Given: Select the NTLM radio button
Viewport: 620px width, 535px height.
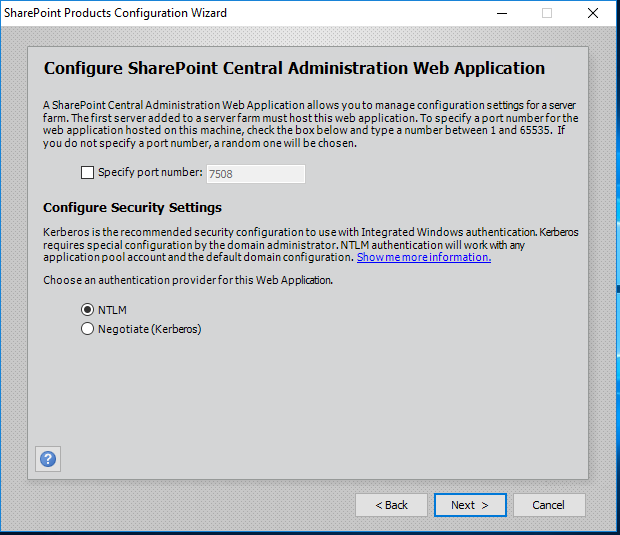Looking at the screenshot, I should point(87,310).
